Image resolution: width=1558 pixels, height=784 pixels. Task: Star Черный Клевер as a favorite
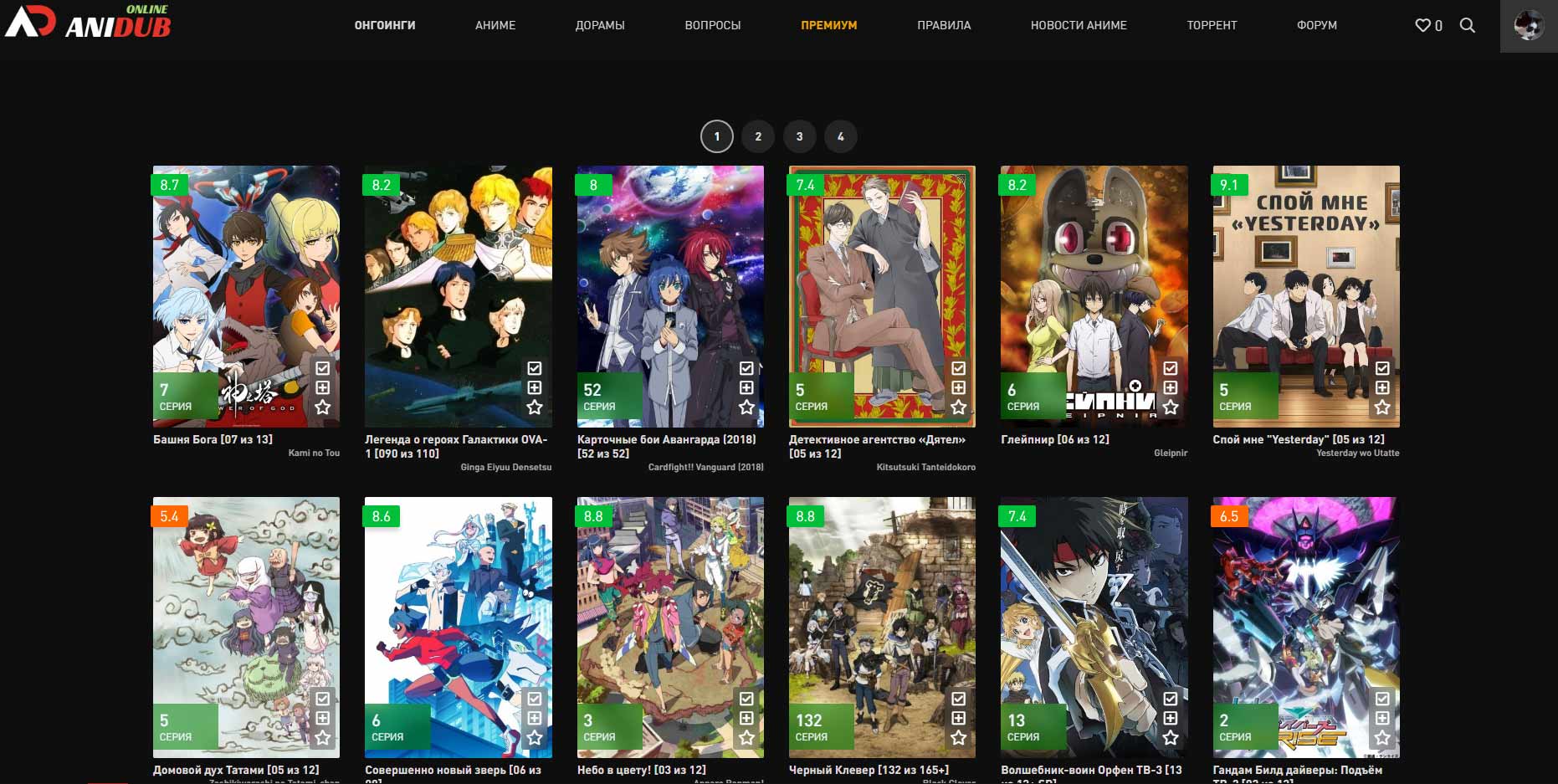tap(959, 738)
